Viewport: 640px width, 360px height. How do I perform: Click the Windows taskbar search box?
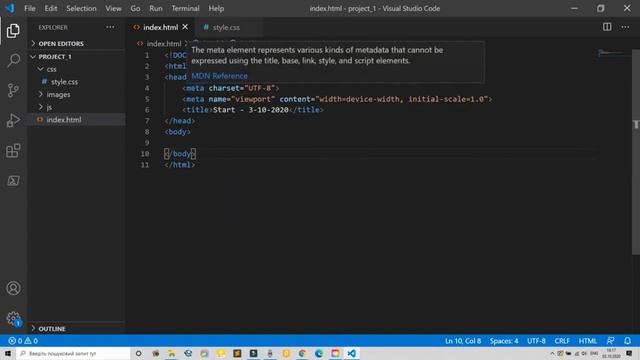(x=73, y=353)
